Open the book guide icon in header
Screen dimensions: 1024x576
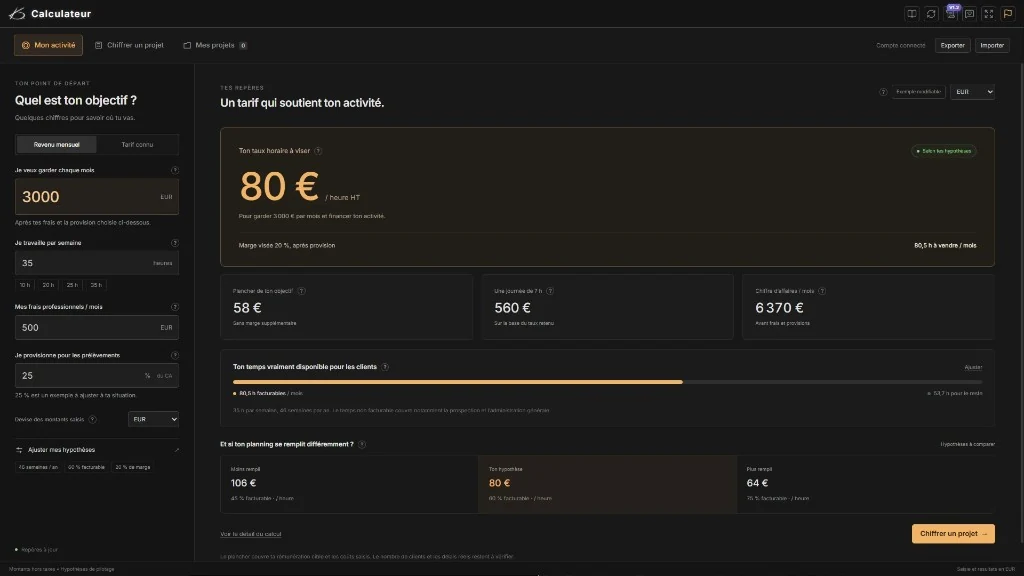(x=912, y=14)
